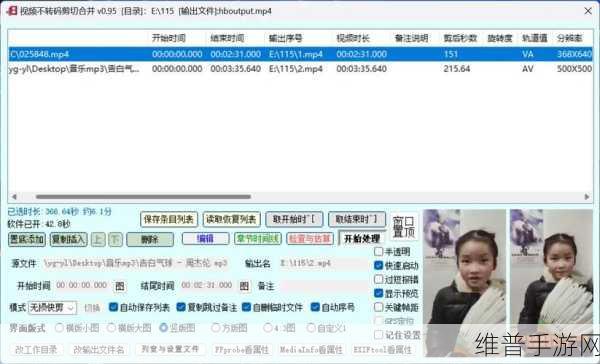Click the 视频时长 column header
Viewport: 600px width, 364px height.
pyautogui.click(x=353, y=38)
